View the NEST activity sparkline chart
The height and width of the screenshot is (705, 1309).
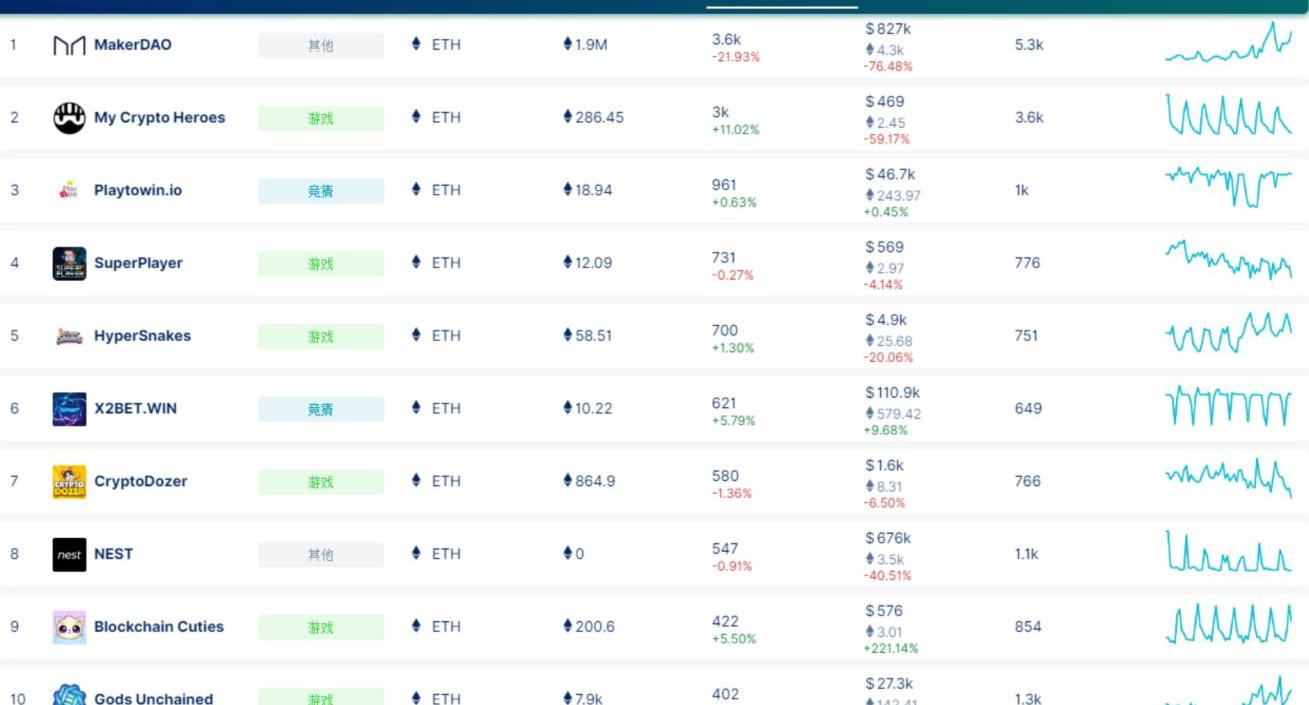coord(1229,551)
